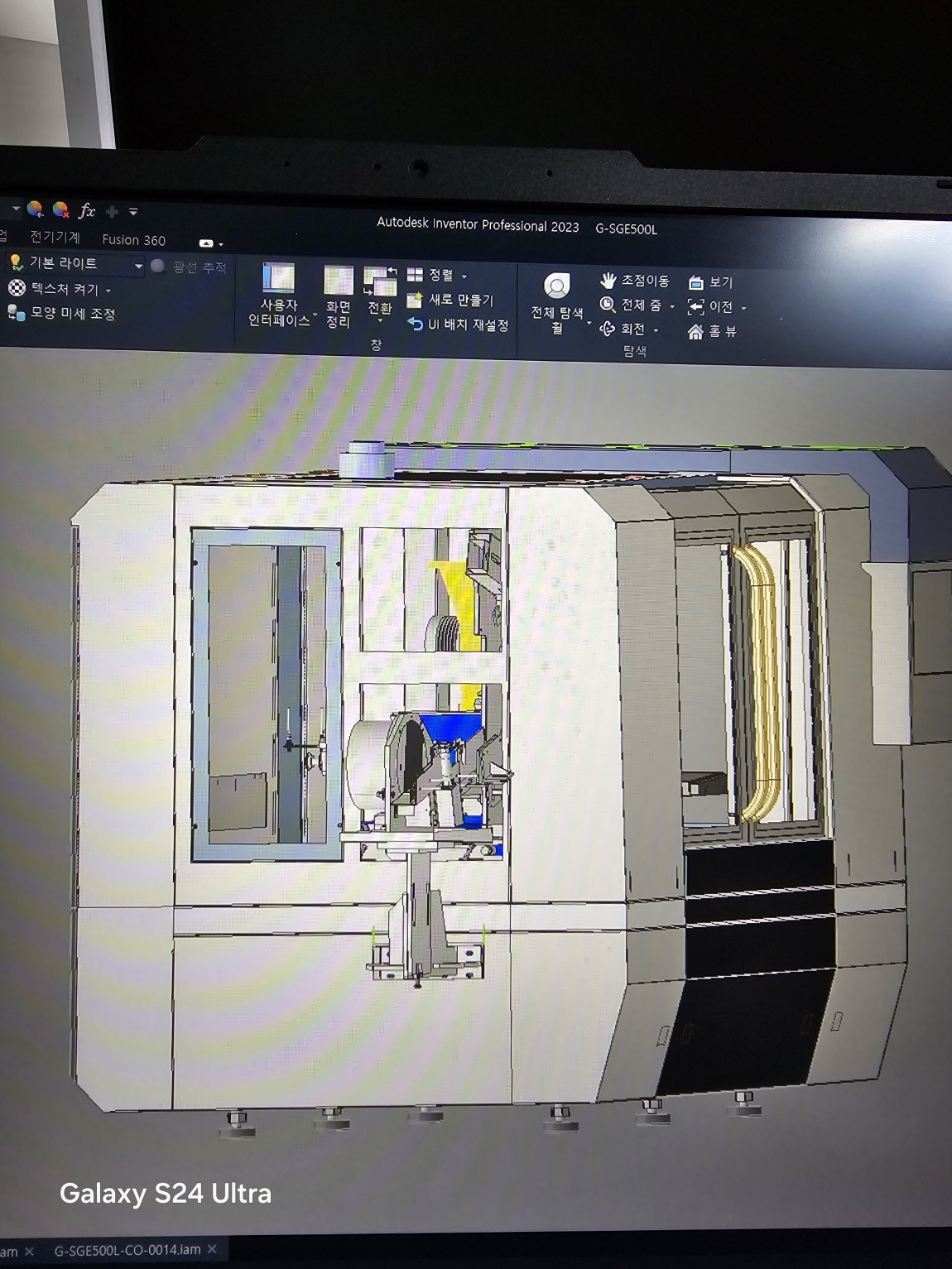Expand the 전체 줌 zoom dropdown arrow
The height and width of the screenshot is (1269, 952).
coord(671,306)
